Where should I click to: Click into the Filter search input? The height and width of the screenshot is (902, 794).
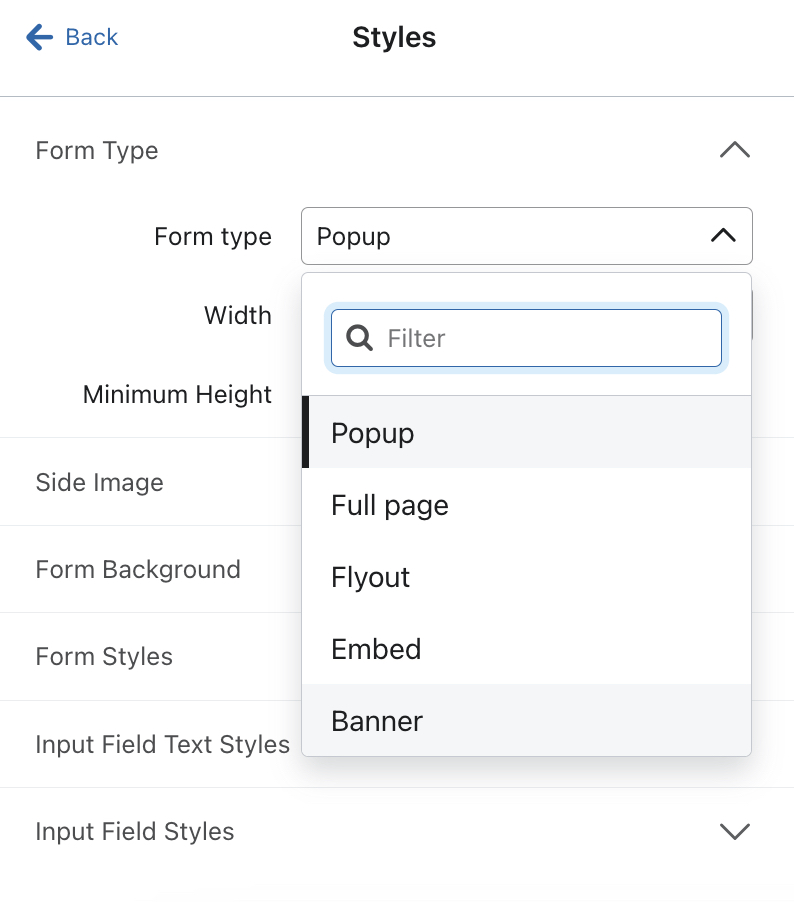pyautogui.click(x=500, y=338)
